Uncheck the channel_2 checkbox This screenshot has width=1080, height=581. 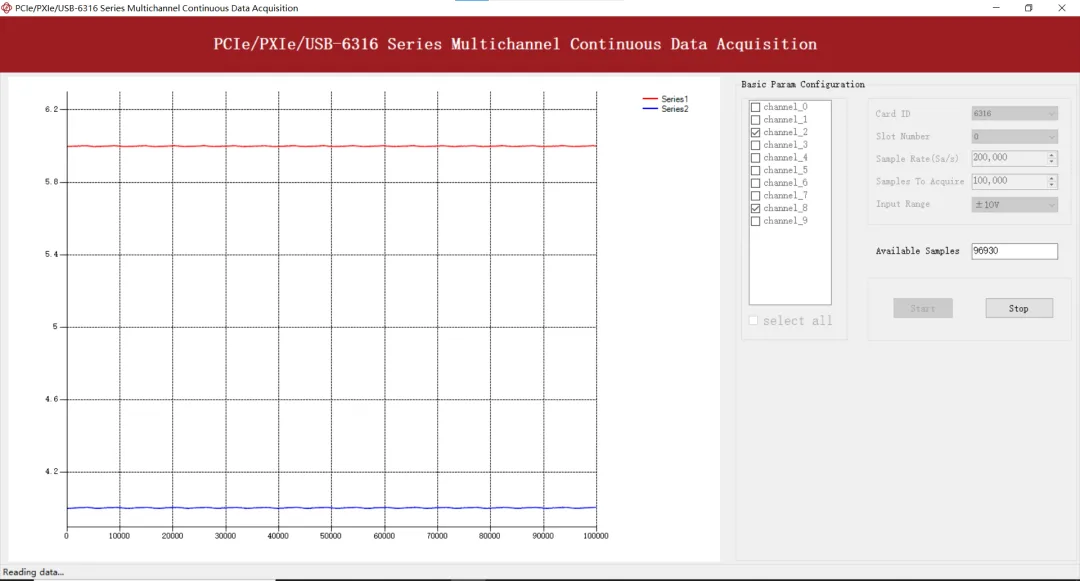tap(756, 133)
